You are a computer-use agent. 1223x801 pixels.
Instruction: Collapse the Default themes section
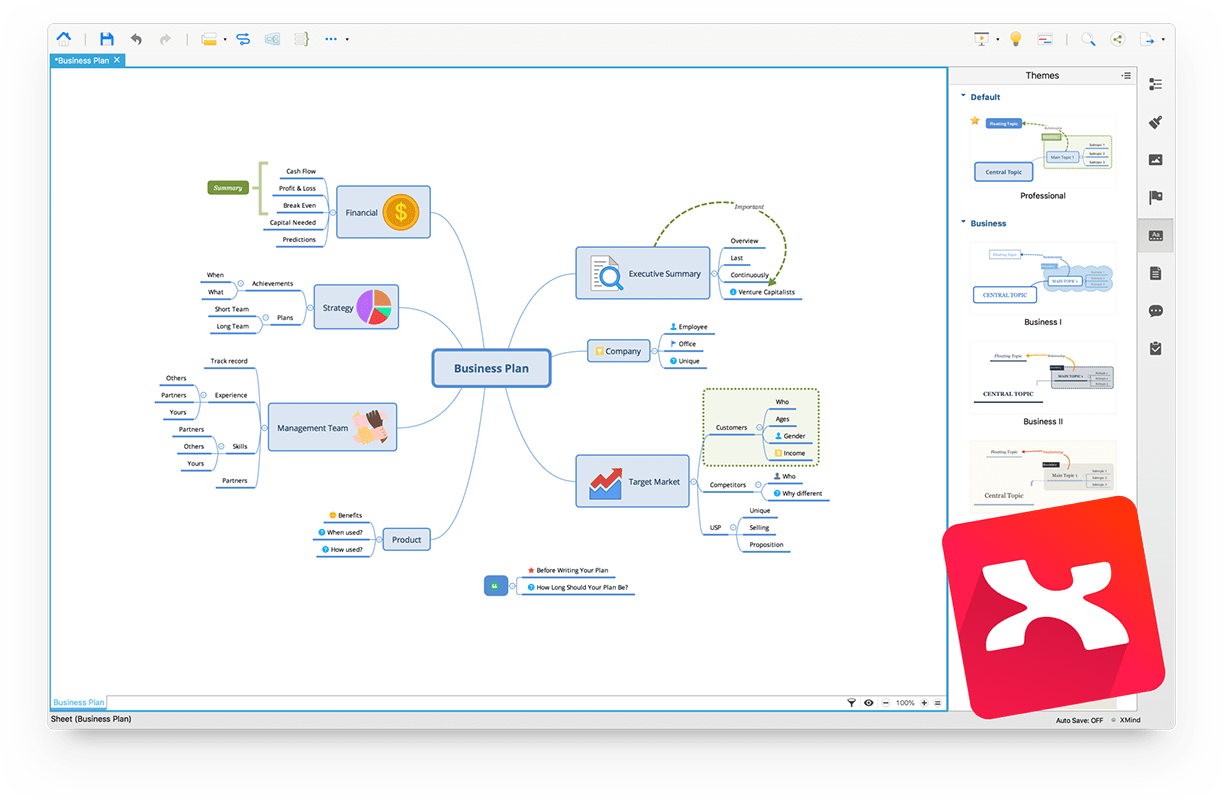[963, 97]
